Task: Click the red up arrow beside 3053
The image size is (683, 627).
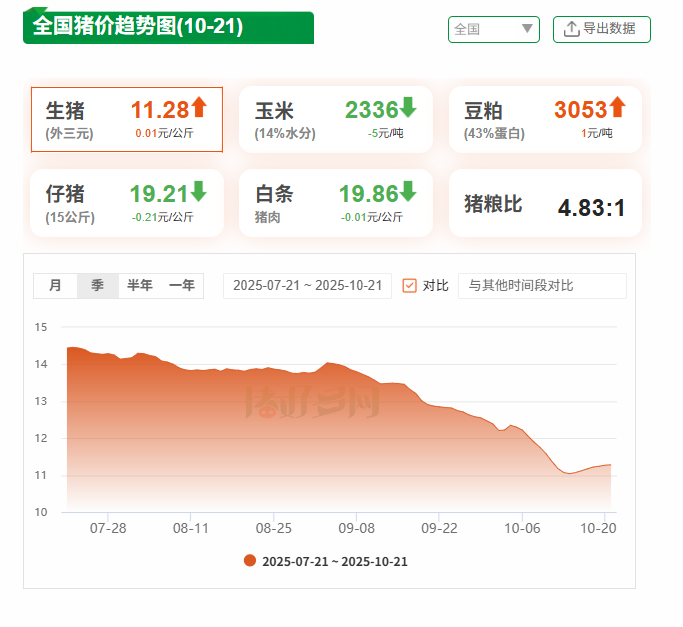Action: pyautogui.click(x=617, y=107)
